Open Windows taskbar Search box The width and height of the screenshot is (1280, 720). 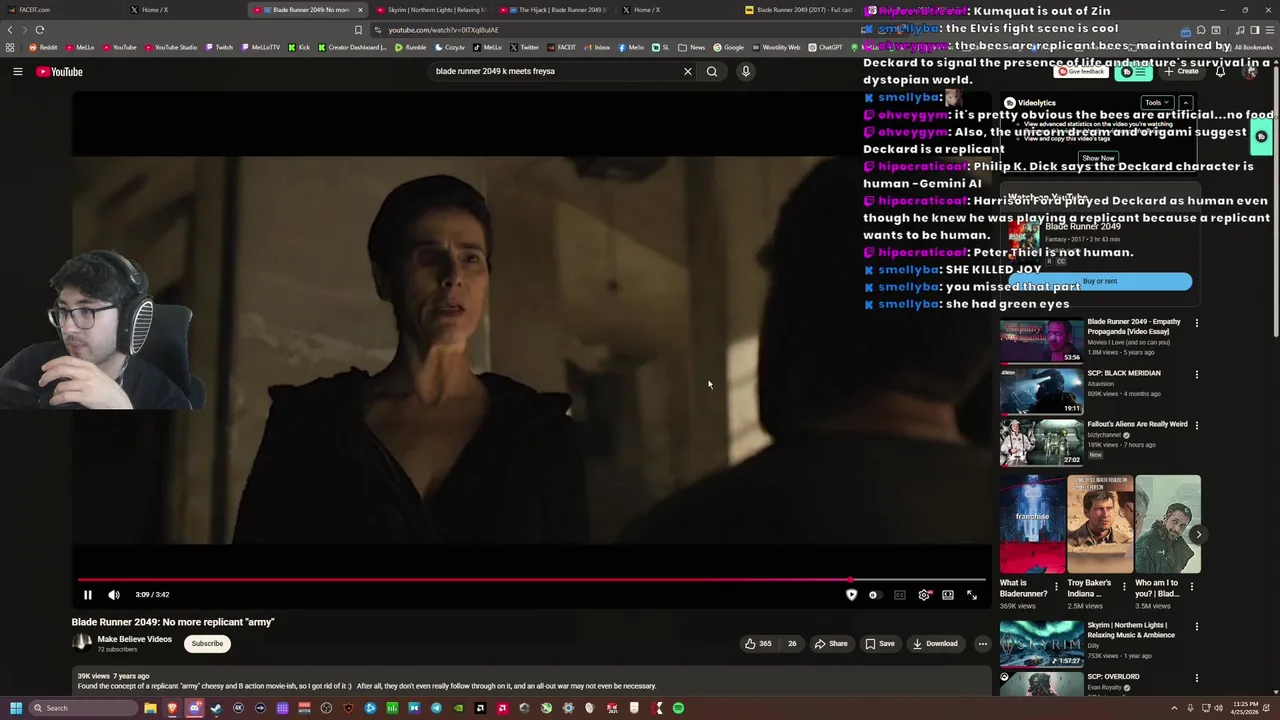(84, 708)
